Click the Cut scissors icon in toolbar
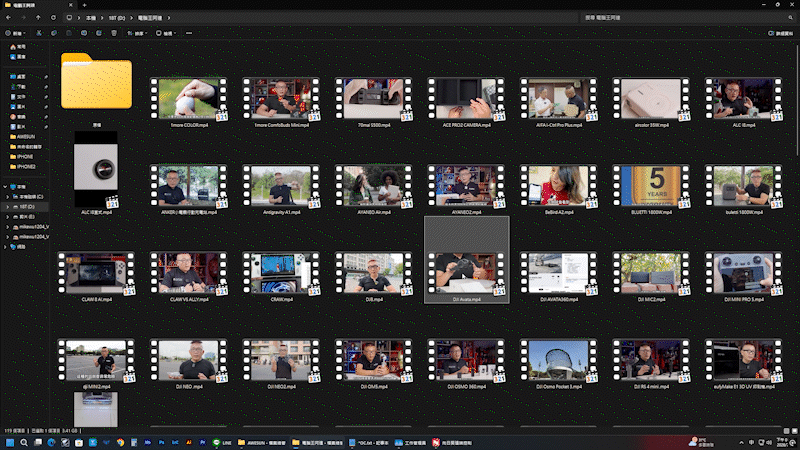 click(x=39, y=33)
